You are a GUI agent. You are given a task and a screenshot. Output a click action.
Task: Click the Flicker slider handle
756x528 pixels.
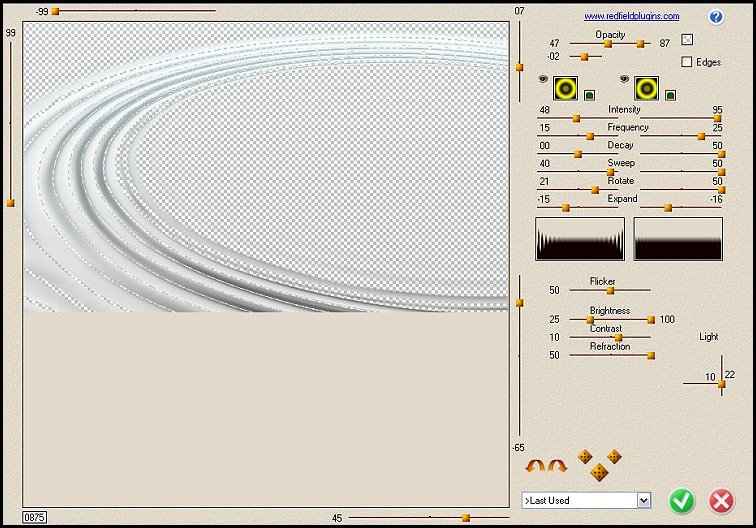point(610,290)
